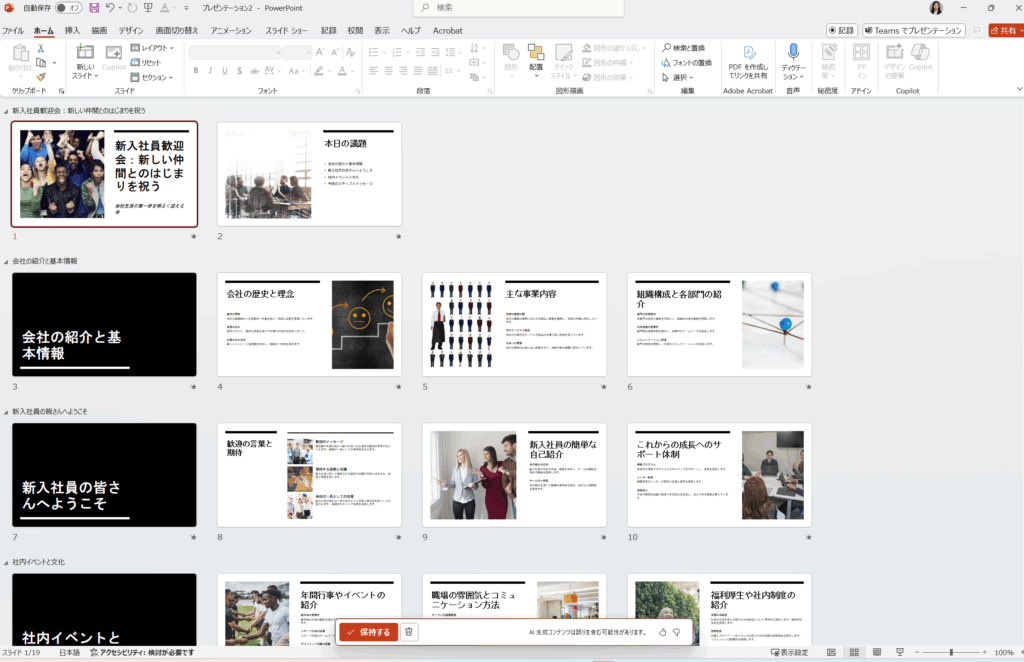The height and width of the screenshot is (662, 1024).
Task: Toggle the AutoSave (自動保存) switch
Action: (67, 8)
